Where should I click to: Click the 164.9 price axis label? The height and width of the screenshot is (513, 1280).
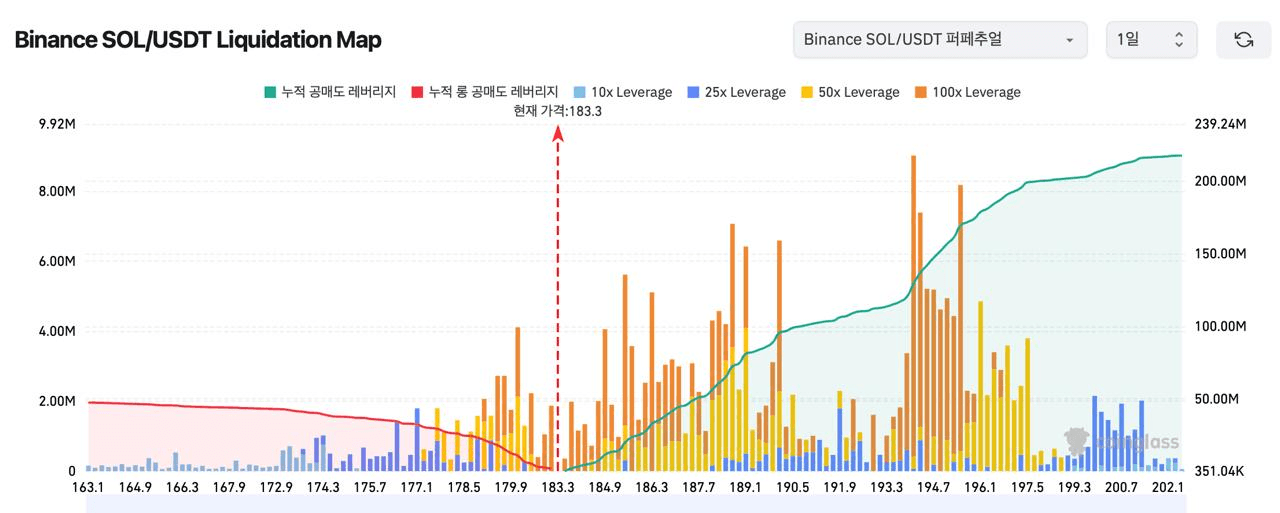tap(135, 488)
